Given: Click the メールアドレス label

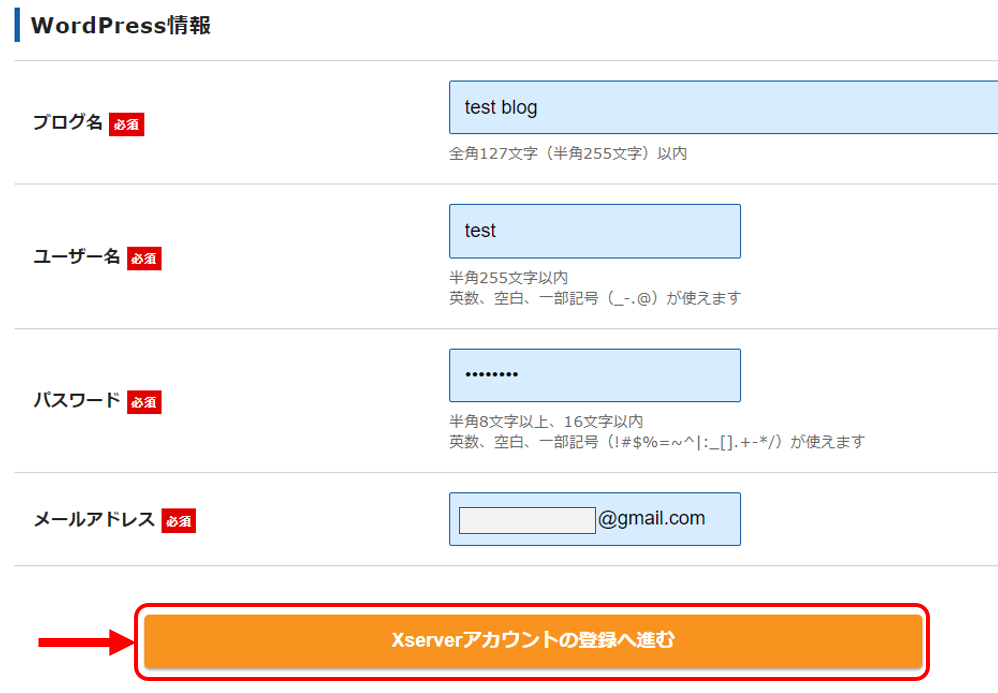Looking at the screenshot, I should (94, 520).
